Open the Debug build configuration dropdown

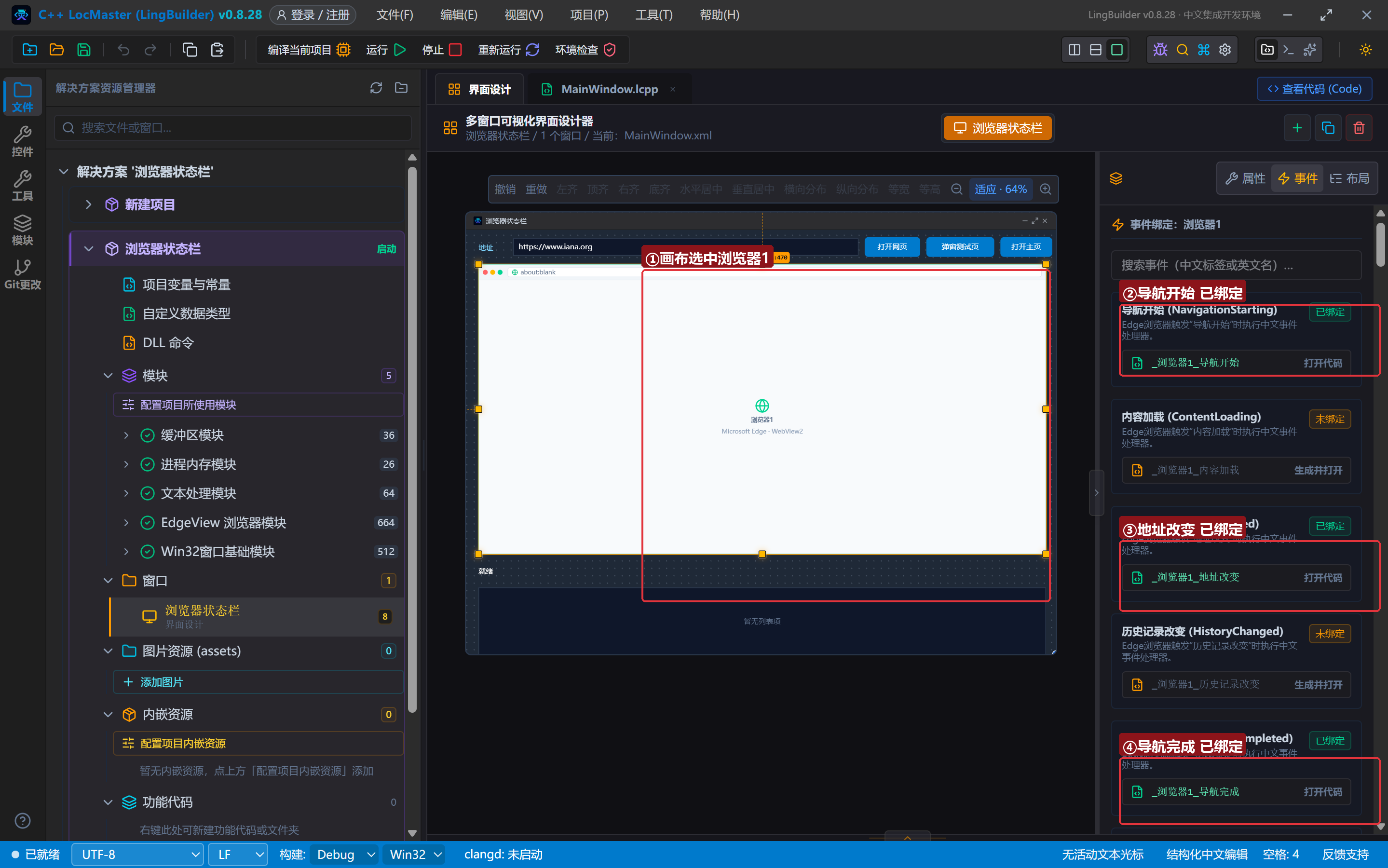[x=344, y=854]
